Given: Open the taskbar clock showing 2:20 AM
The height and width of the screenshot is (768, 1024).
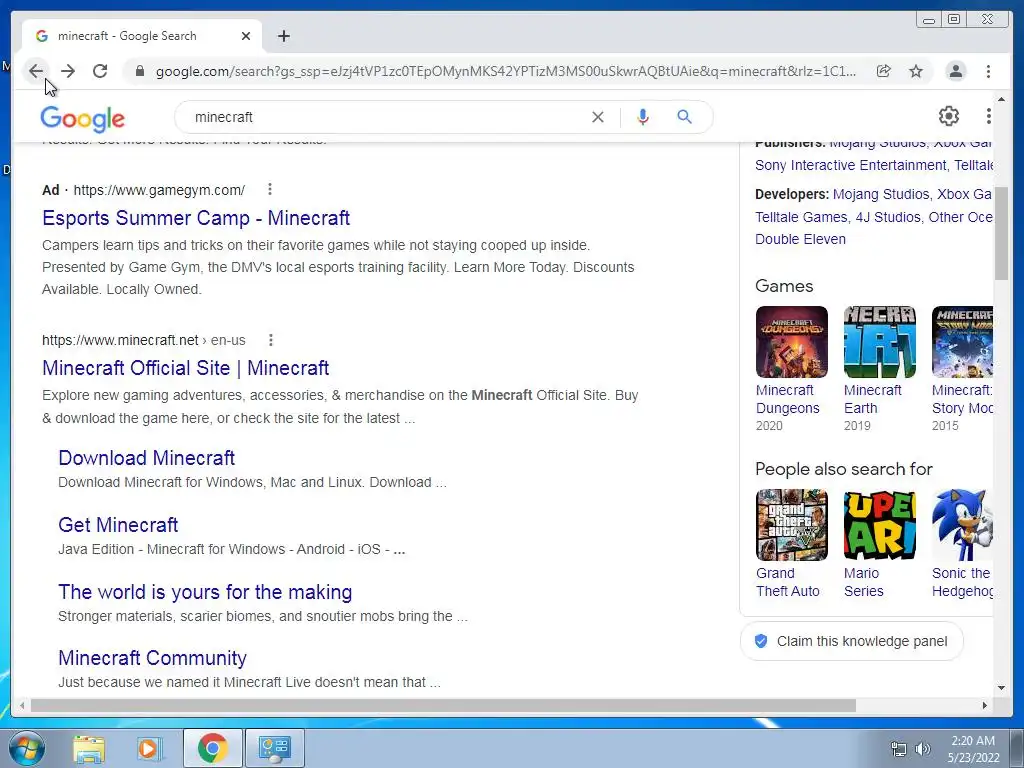Looking at the screenshot, I should (973, 749).
